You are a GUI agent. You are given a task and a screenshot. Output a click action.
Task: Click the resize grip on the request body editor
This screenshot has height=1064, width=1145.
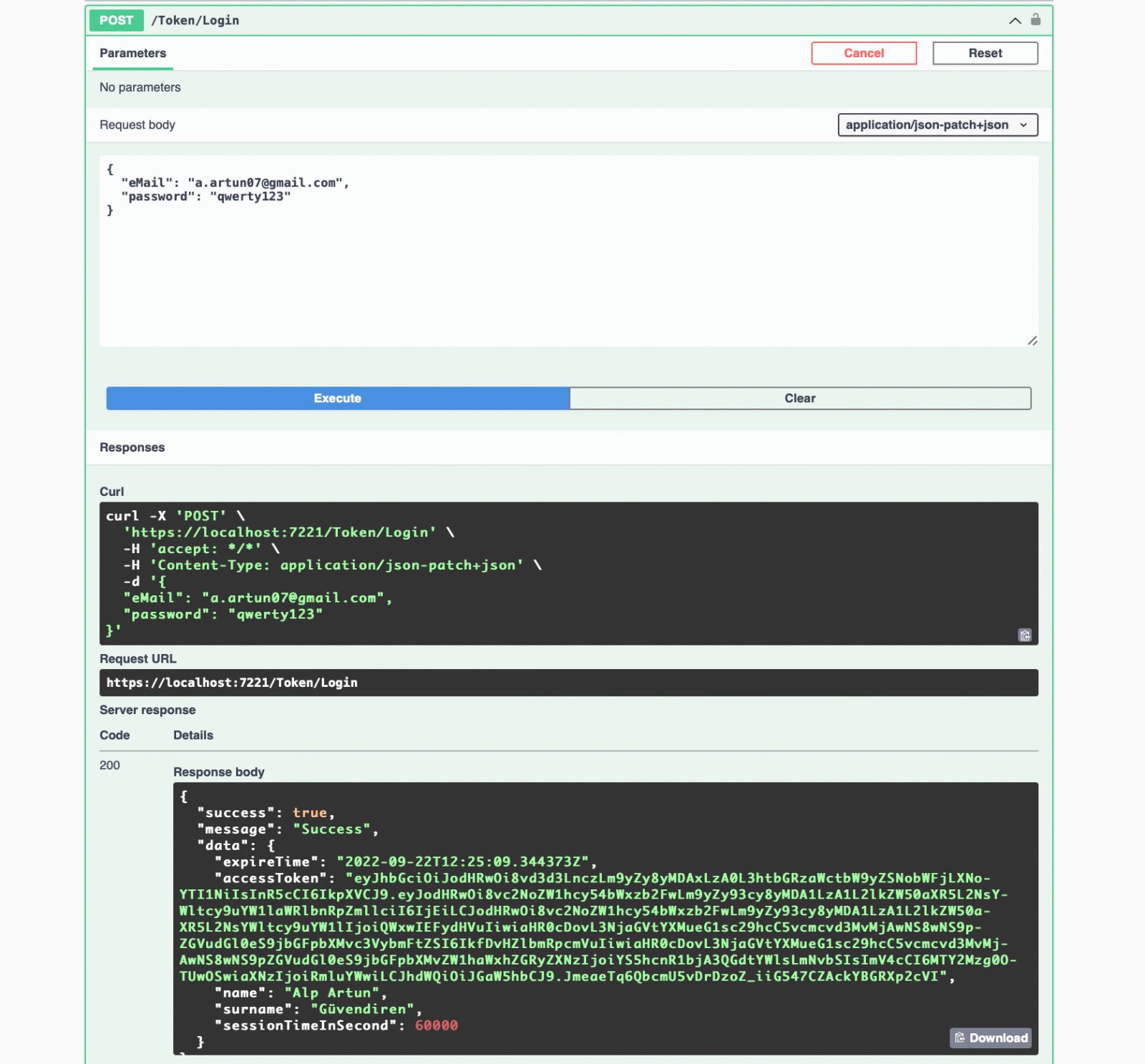point(1033,341)
